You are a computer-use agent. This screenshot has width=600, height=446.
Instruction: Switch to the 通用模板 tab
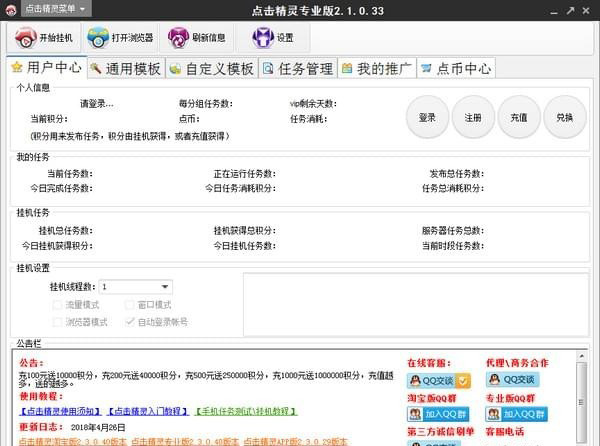126,69
